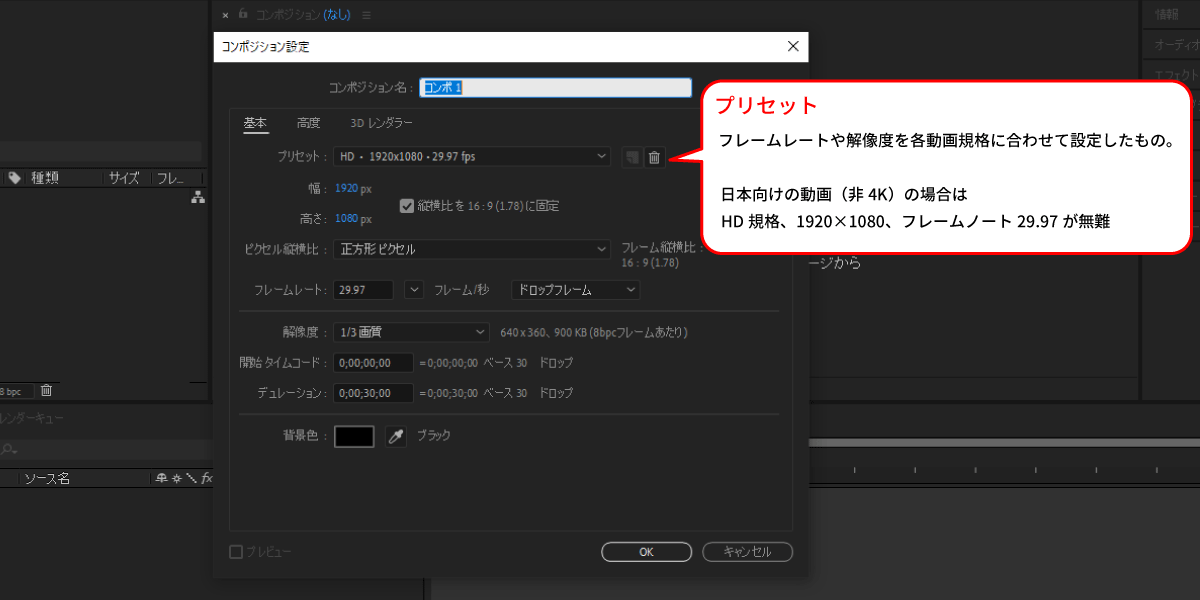This screenshot has height=600, width=1200.
Task: Click the timeline search magnifier icon
Action: [8, 450]
